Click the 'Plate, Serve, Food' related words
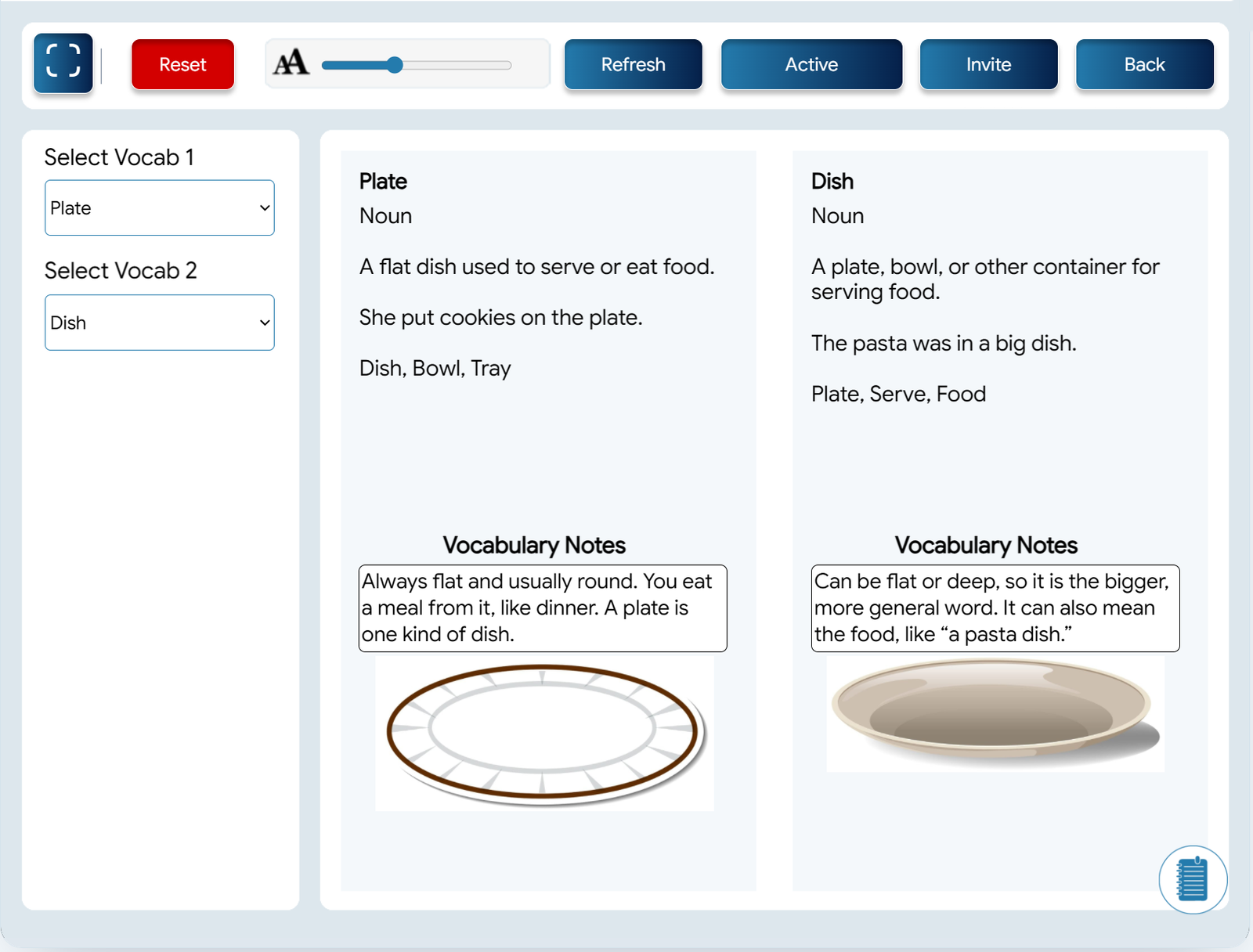Viewport: 1253px width, 952px height. 898,394
